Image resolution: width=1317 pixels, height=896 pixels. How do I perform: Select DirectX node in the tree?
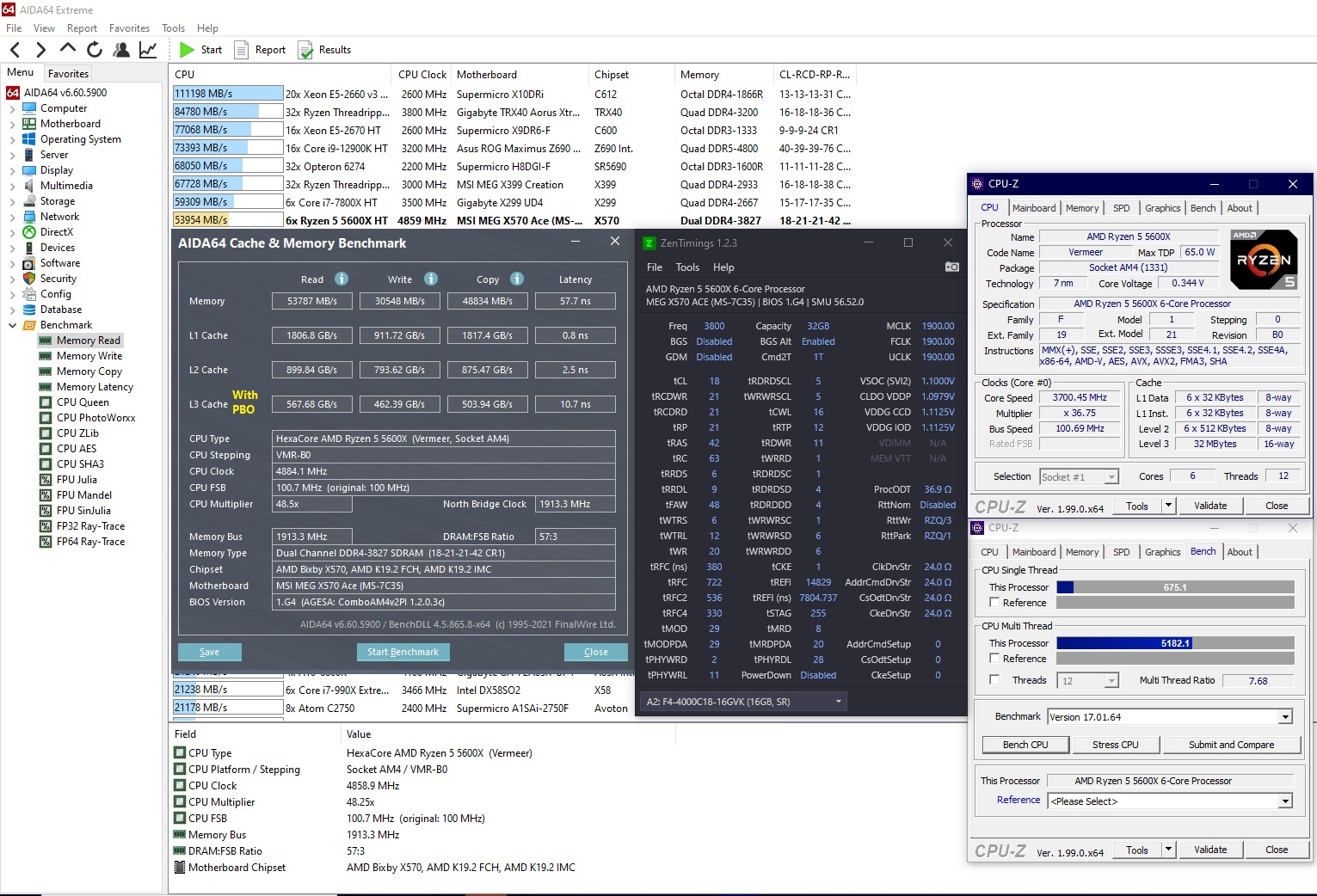click(x=57, y=232)
